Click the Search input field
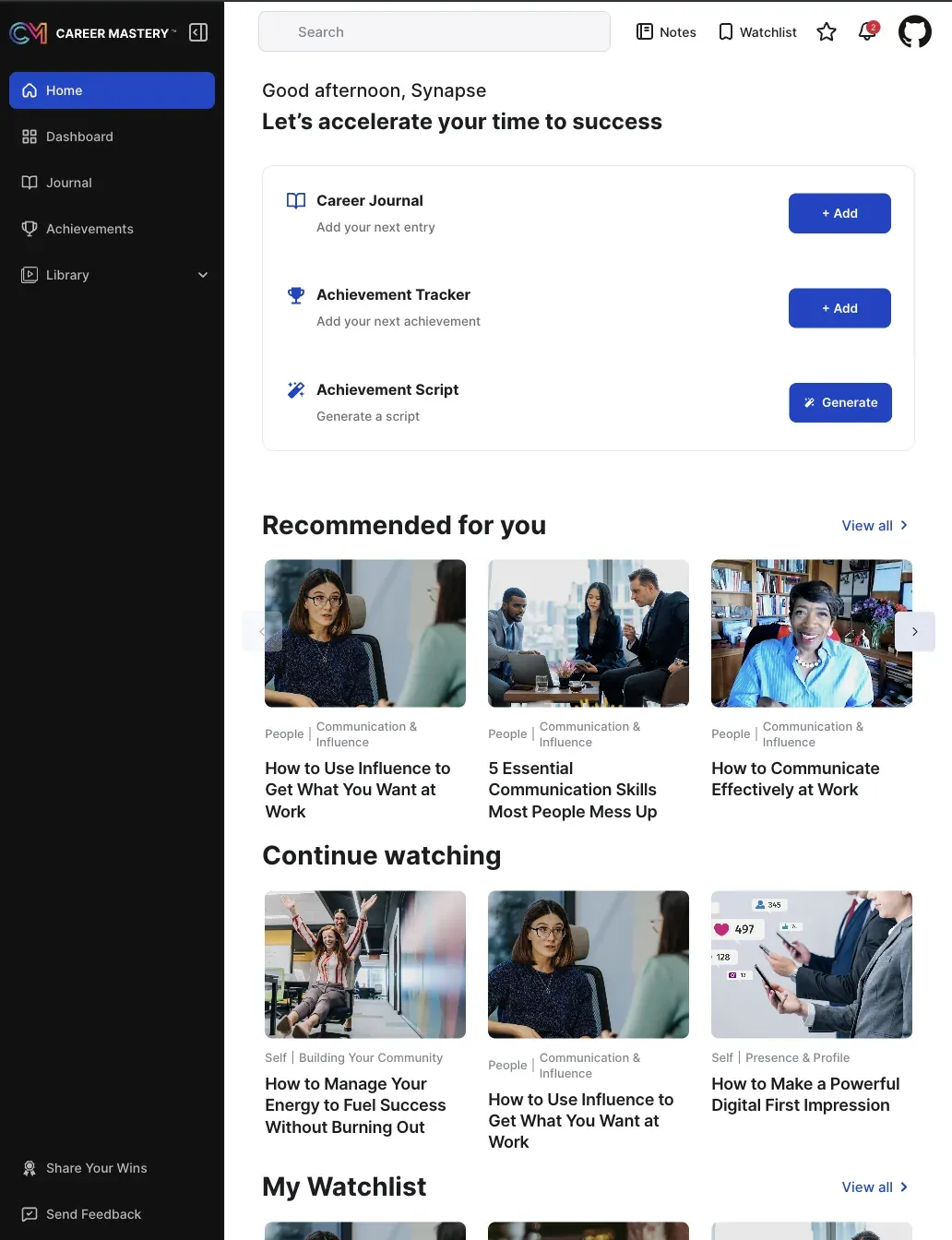Image resolution: width=952 pixels, height=1240 pixels. [434, 31]
